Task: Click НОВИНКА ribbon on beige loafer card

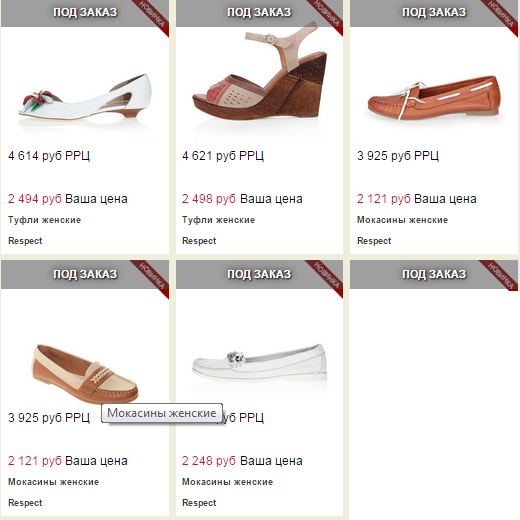Action: 152,279
